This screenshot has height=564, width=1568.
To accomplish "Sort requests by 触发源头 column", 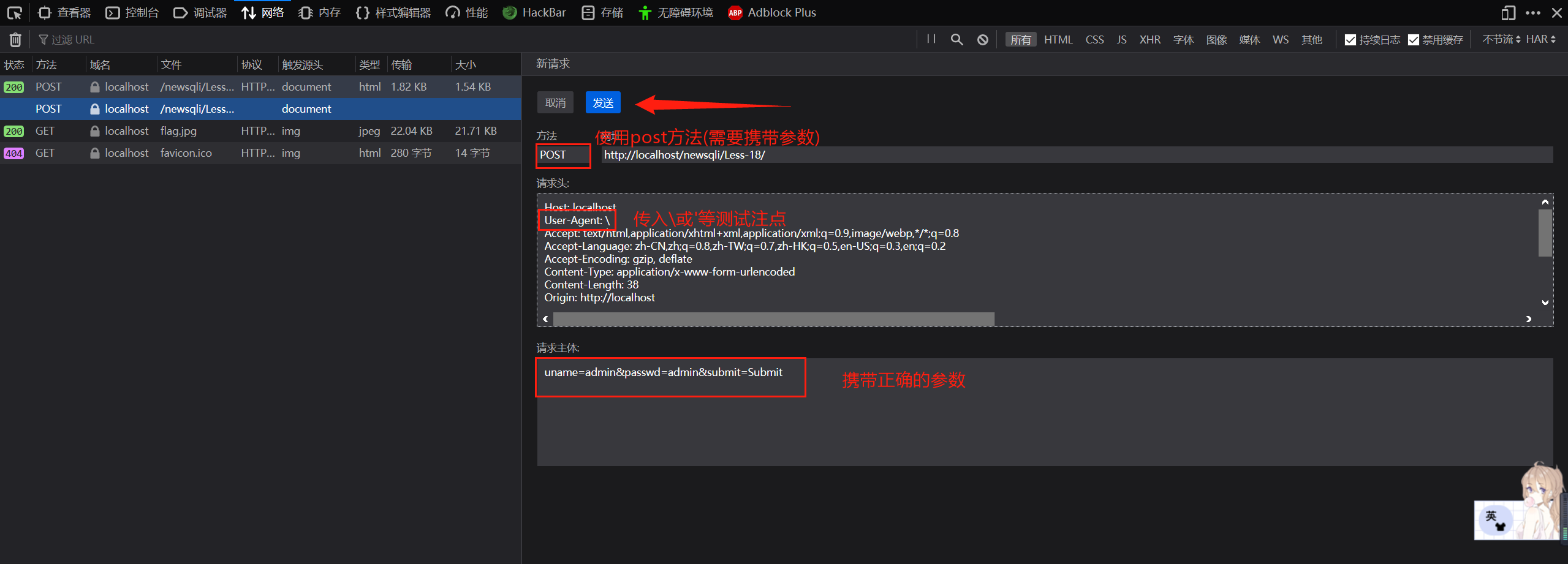I will pyautogui.click(x=316, y=65).
